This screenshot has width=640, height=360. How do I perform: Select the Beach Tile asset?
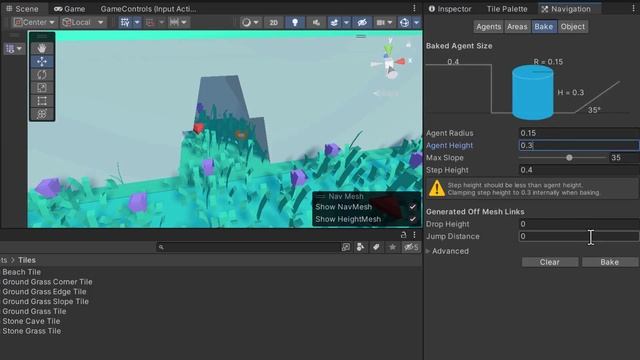22,272
